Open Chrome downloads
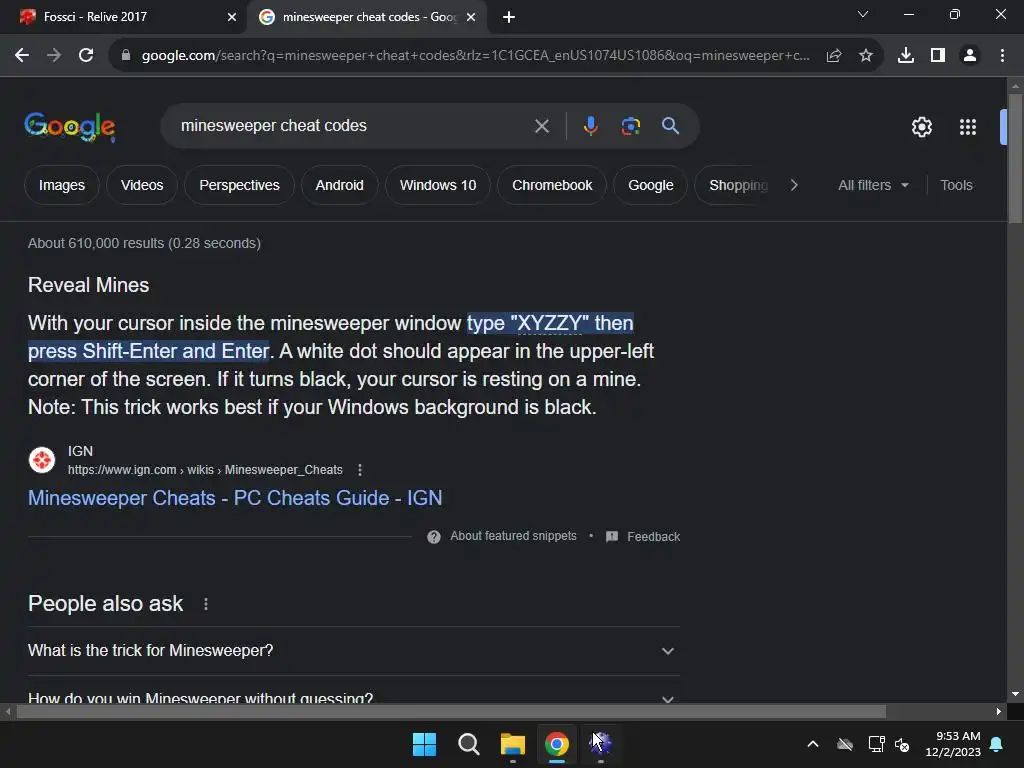This screenshot has width=1024, height=768. [x=906, y=56]
